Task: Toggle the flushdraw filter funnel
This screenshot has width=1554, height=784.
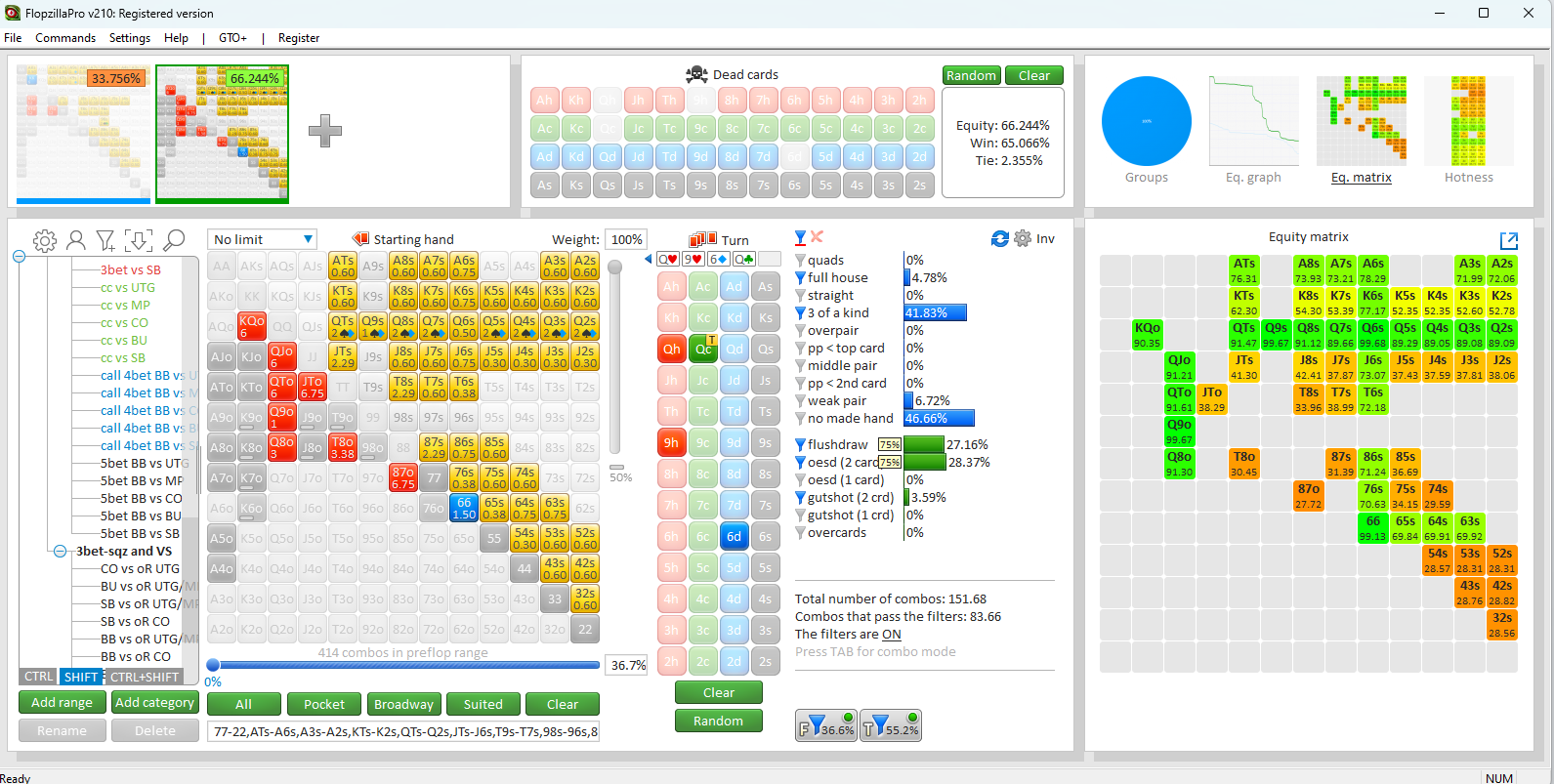Action: 800,445
